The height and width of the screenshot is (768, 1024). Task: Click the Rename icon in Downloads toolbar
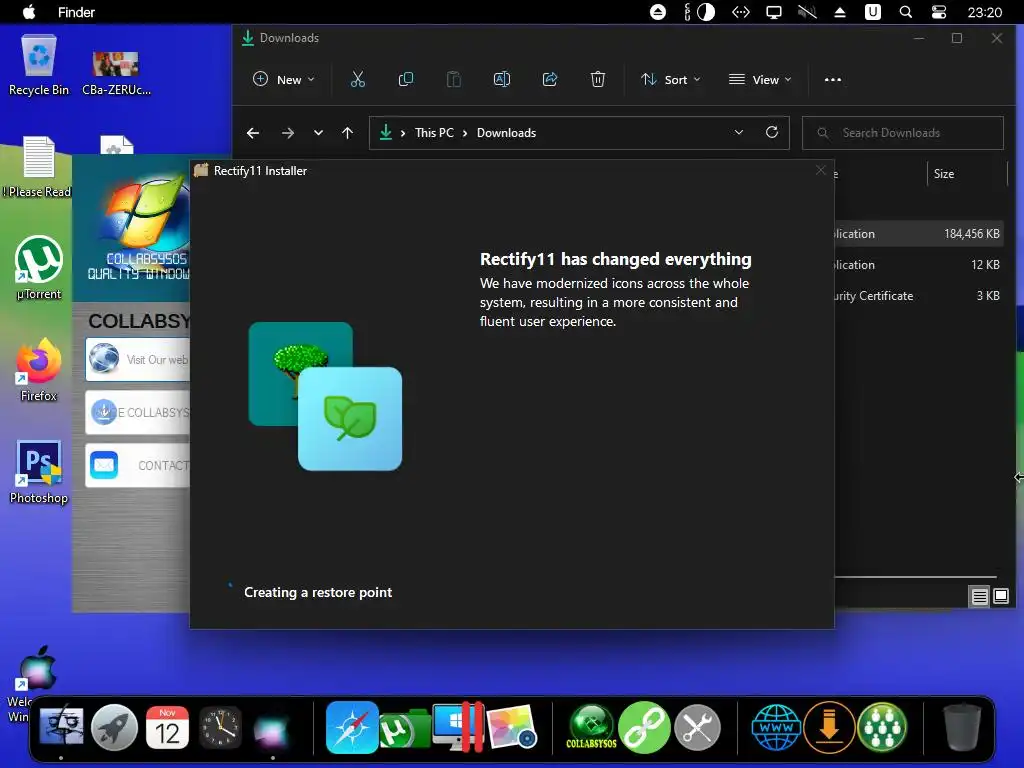(502, 80)
